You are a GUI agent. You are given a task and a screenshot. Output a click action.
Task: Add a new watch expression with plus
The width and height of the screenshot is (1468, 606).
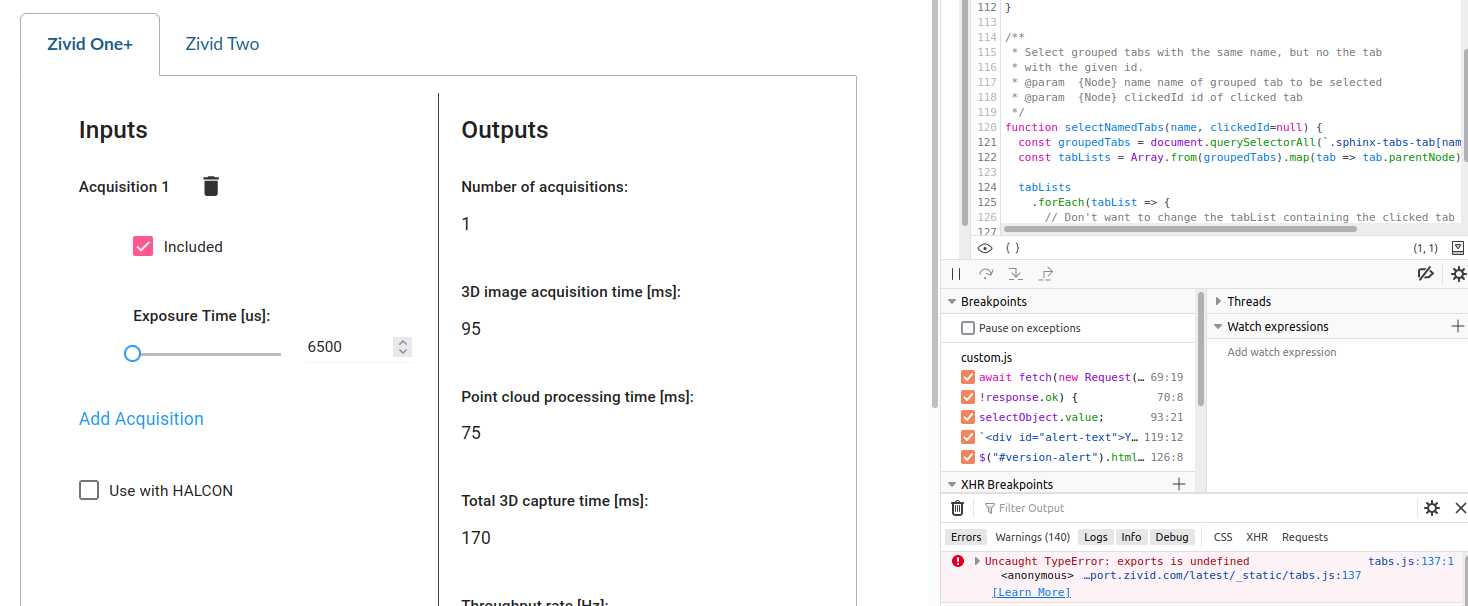[1458, 326]
